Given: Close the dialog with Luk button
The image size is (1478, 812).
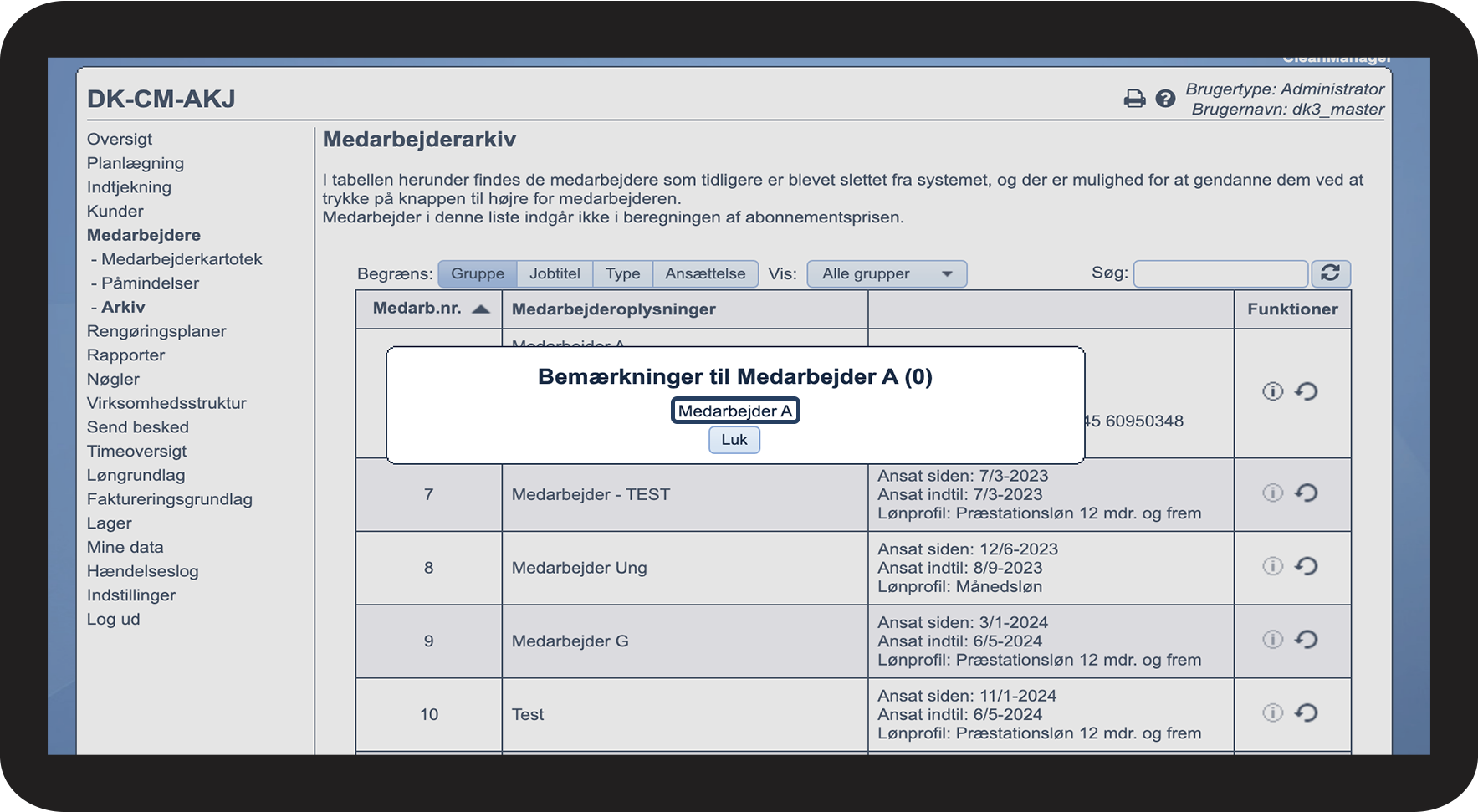Looking at the screenshot, I should tap(734, 440).
